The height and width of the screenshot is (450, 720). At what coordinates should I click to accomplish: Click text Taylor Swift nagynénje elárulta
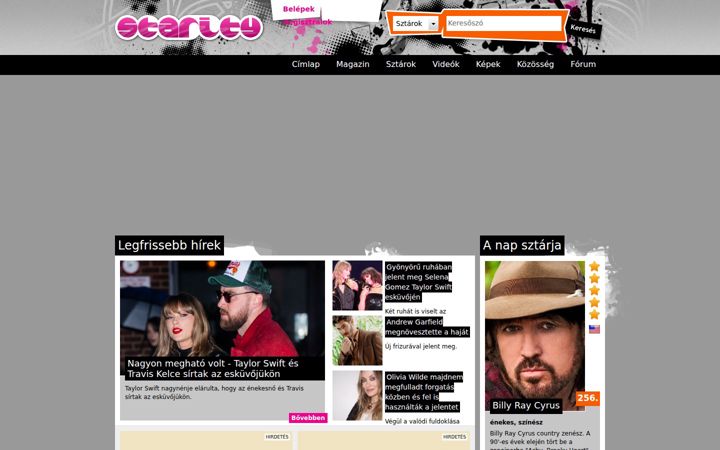(x=214, y=393)
